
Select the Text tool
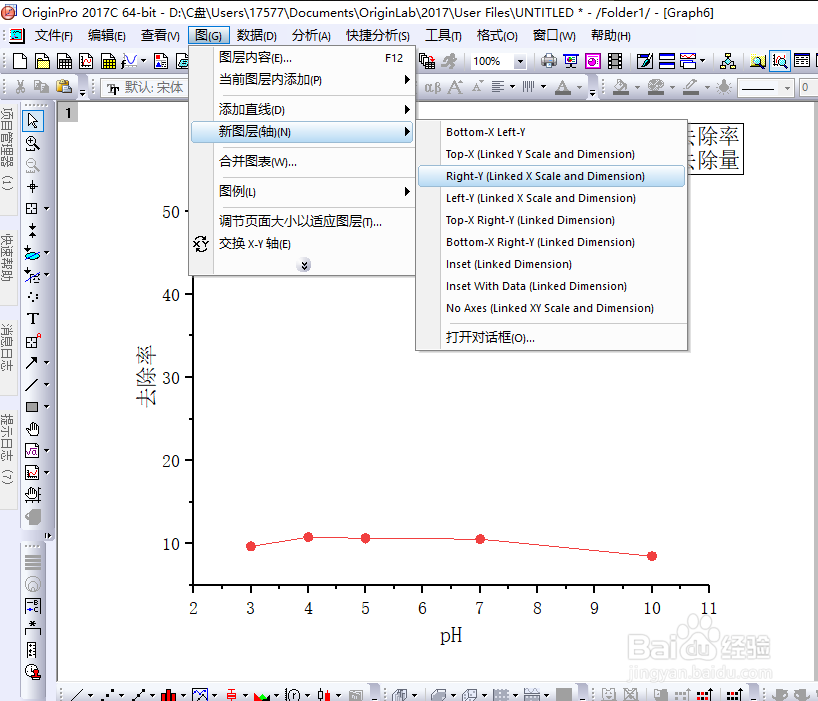tap(32, 318)
